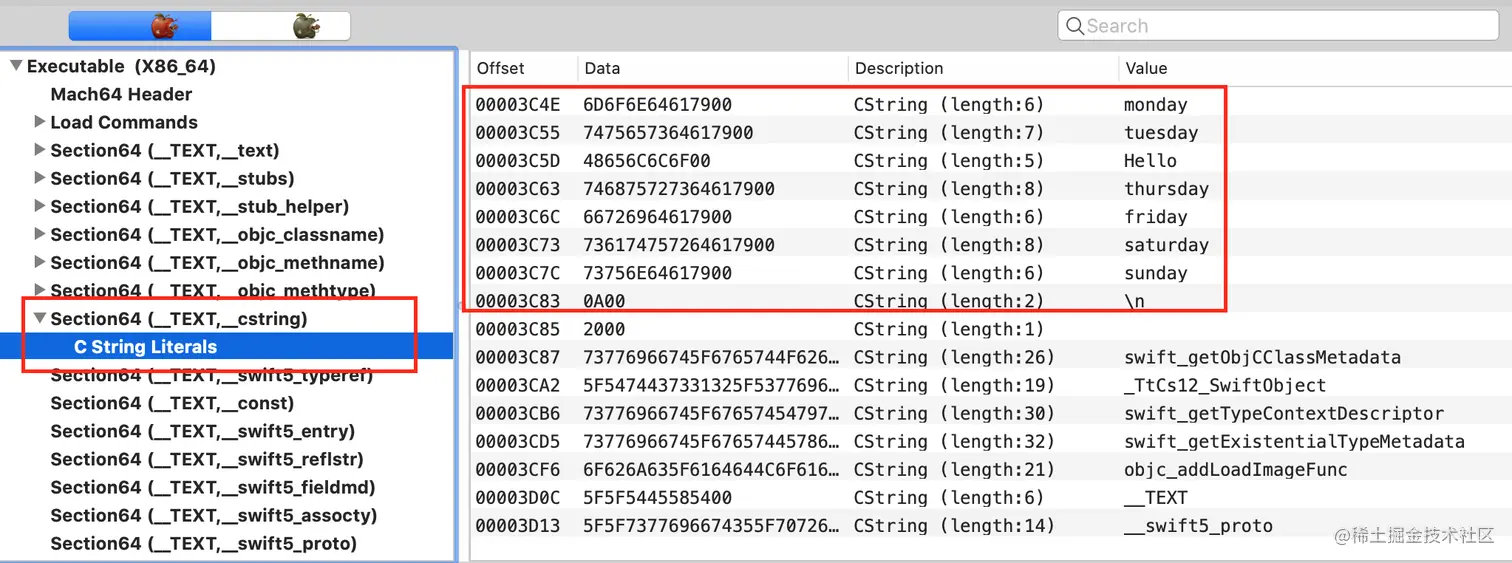
Task: Select the C String Literals item
Action: click(145, 347)
